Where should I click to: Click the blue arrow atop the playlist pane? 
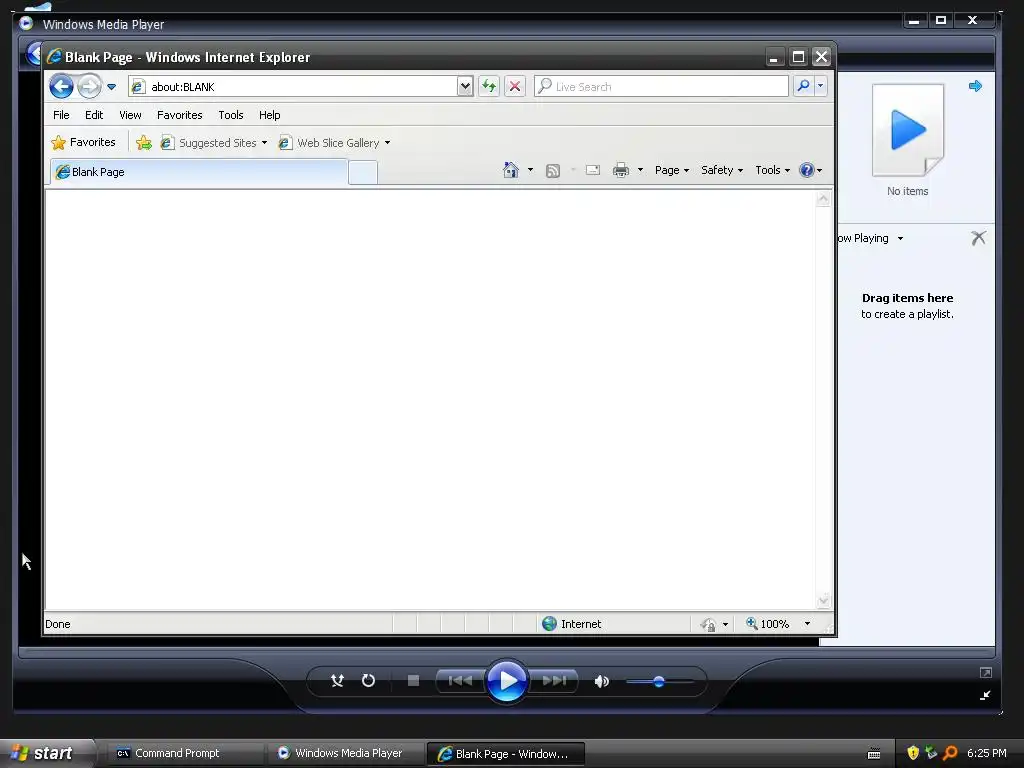[975, 86]
